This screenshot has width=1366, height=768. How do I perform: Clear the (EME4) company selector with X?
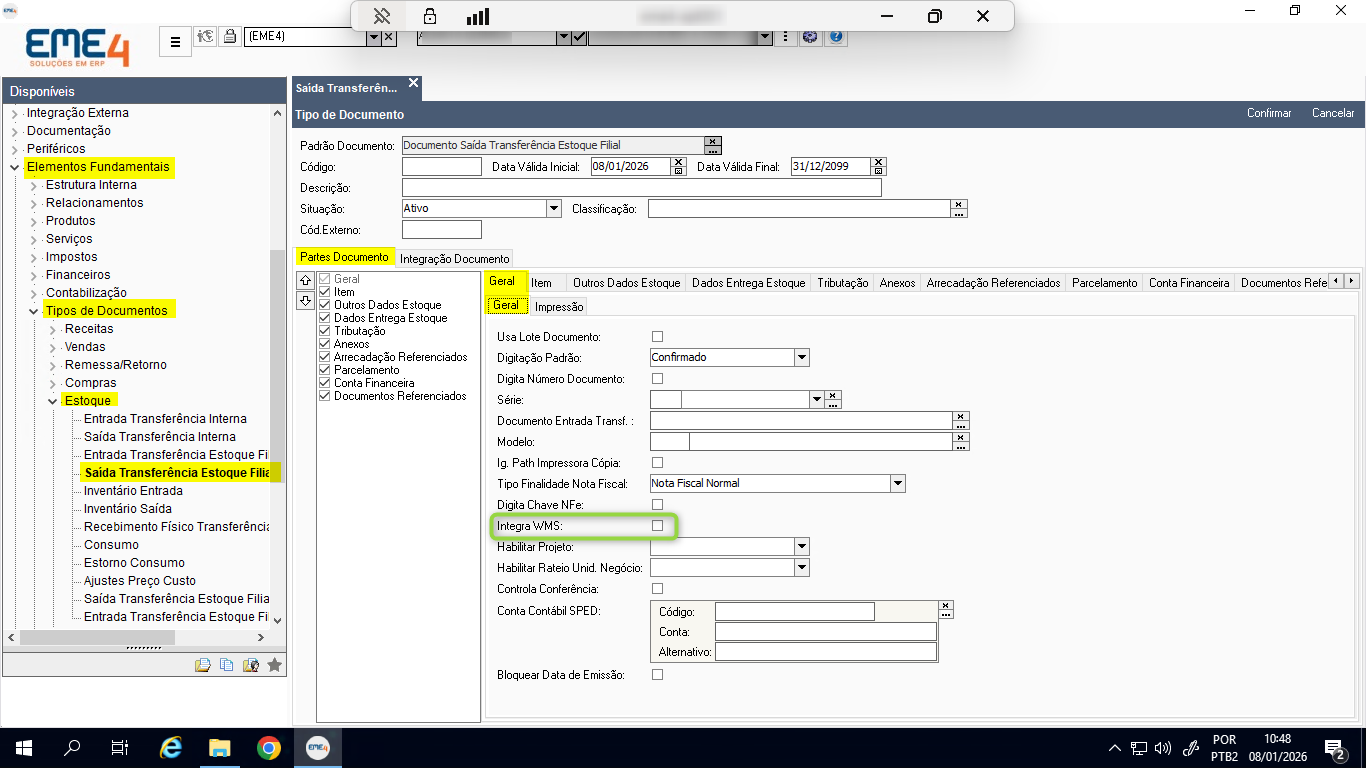coord(389,37)
